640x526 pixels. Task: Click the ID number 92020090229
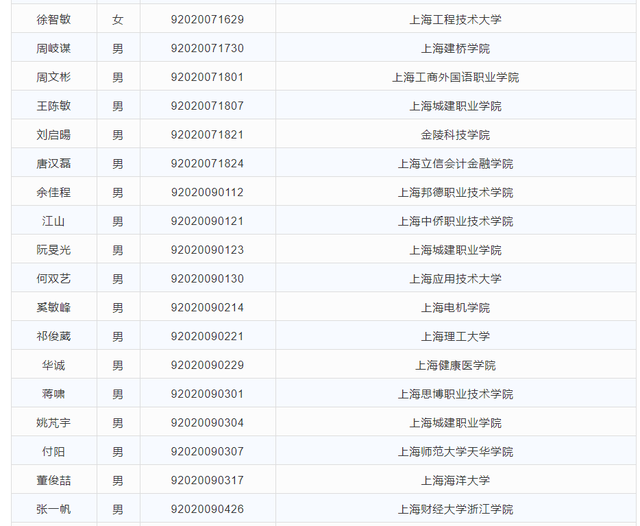pyautogui.click(x=207, y=365)
